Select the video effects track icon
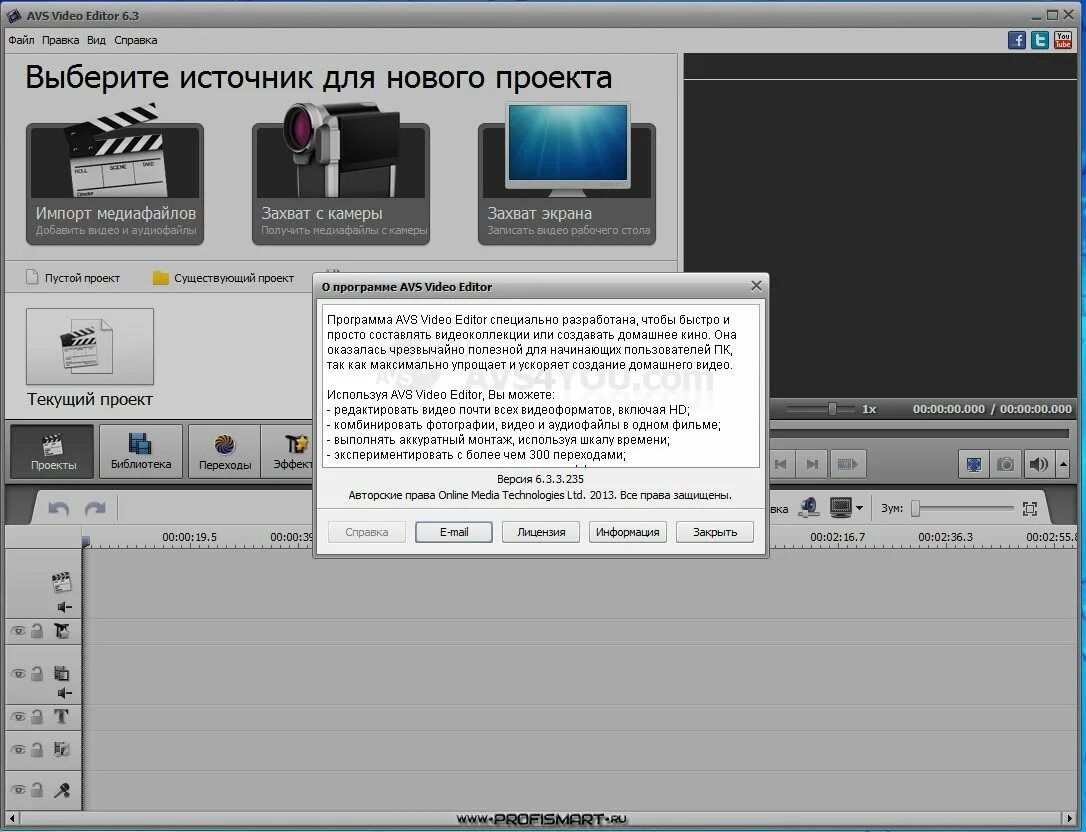Screen dimensions: 1086x832 (x=62, y=630)
